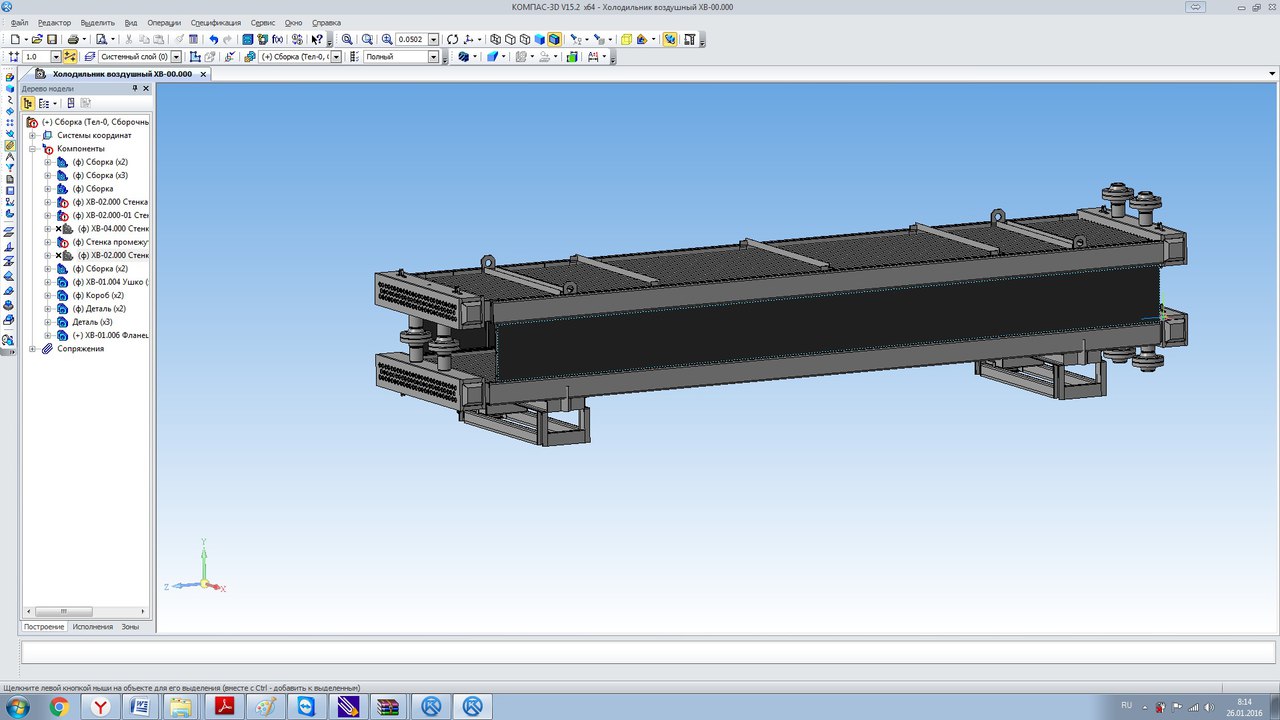Viewport: 1280px width, 720px height.
Task: Close the Дерево модели panel
Action: click(146, 88)
